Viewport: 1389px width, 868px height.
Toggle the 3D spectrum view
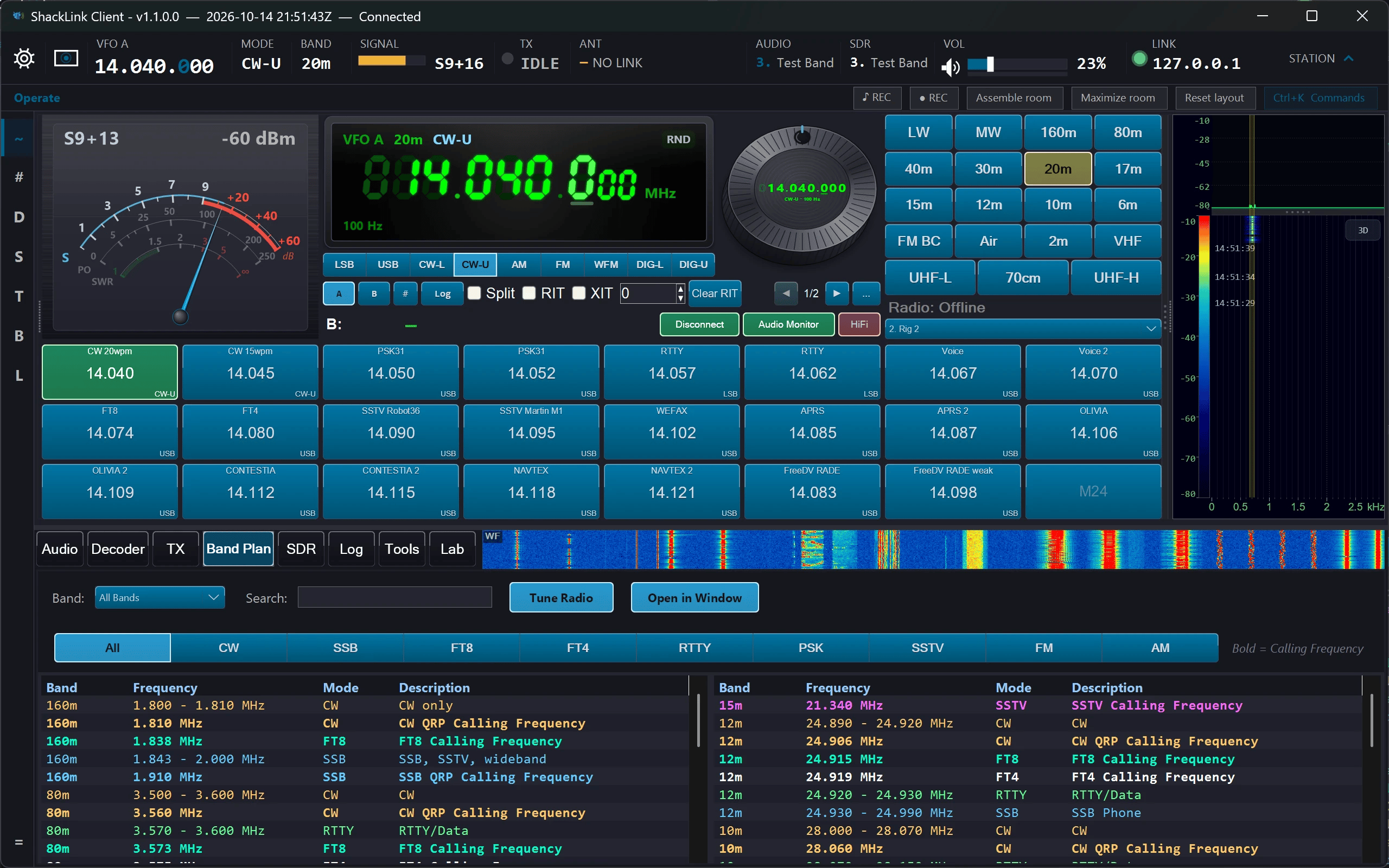point(1362,230)
